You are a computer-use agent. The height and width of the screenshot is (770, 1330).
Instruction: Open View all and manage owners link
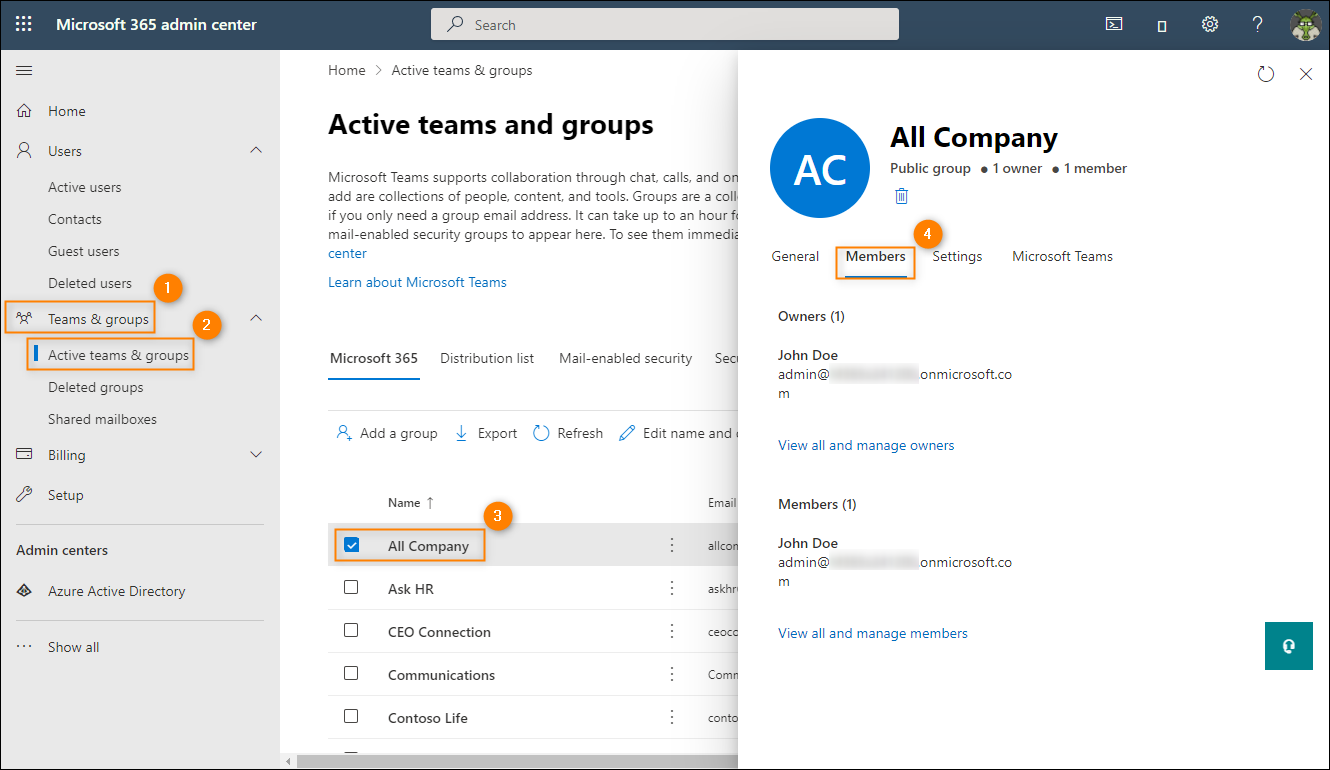point(866,446)
